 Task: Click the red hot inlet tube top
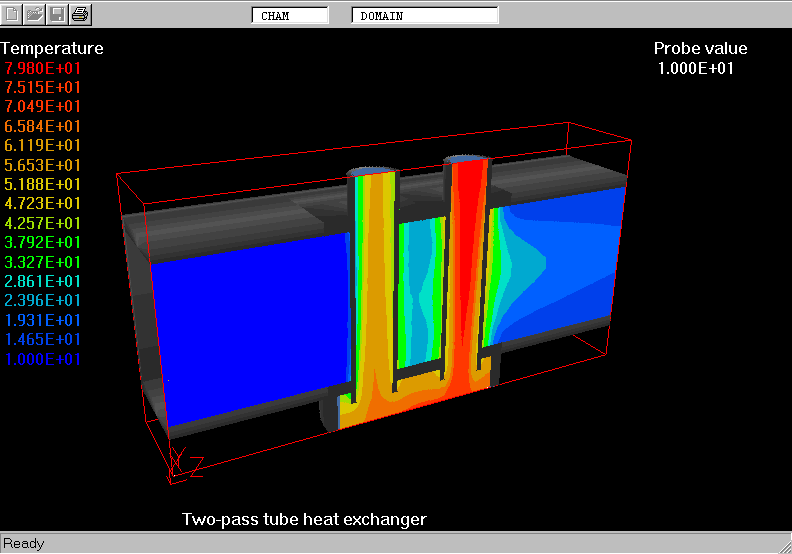pyautogui.click(x=467, y=160)
